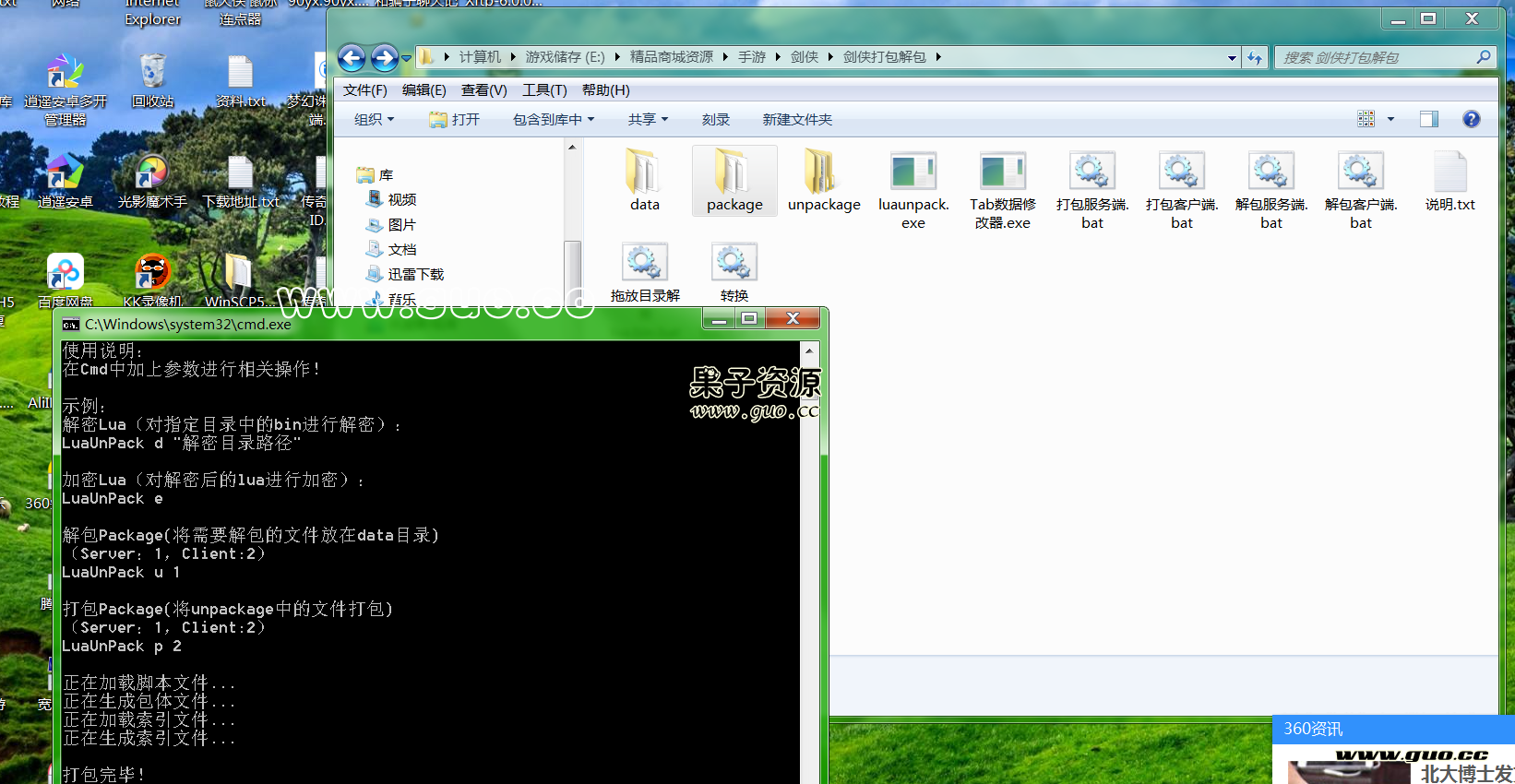
Task: Click the 刻录 toolbar button
Action: coord(715,119)
